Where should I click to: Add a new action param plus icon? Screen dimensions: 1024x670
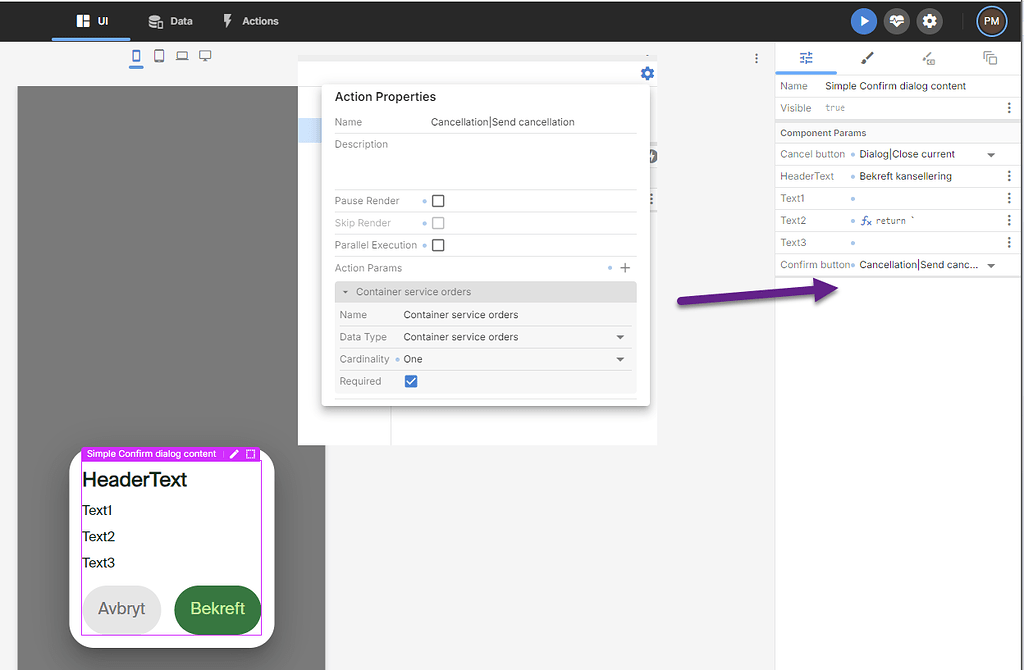625,268
